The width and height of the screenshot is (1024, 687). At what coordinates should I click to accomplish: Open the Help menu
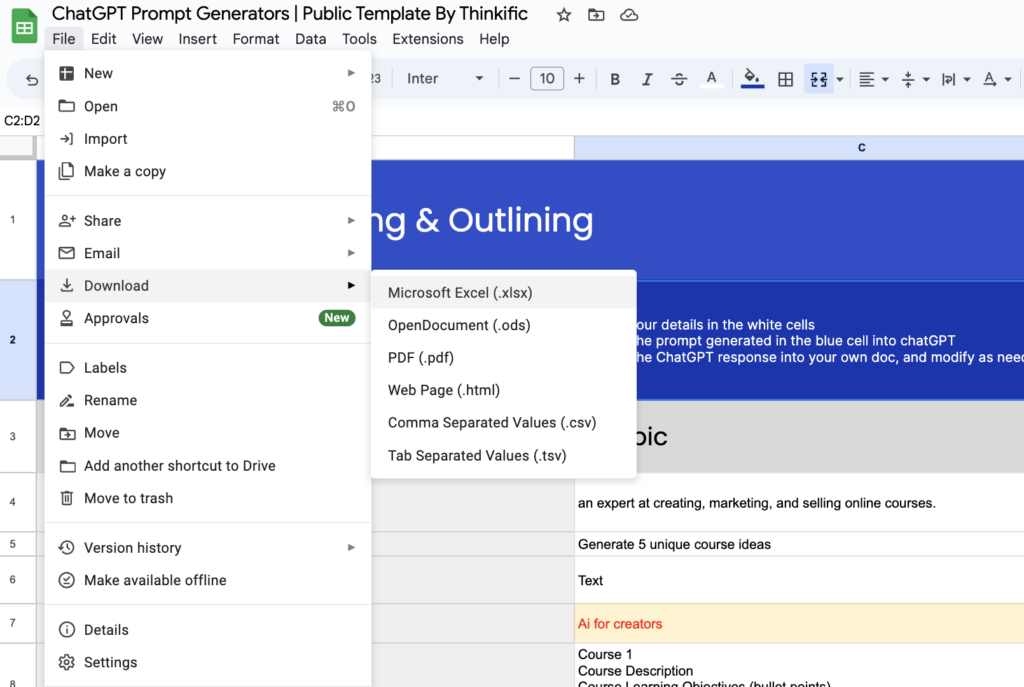pyautogui.click(x=494, y=39)
